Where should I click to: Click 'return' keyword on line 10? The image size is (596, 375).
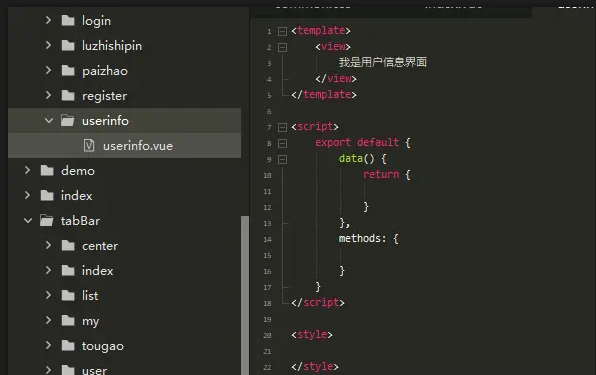(x=381, y=174)
